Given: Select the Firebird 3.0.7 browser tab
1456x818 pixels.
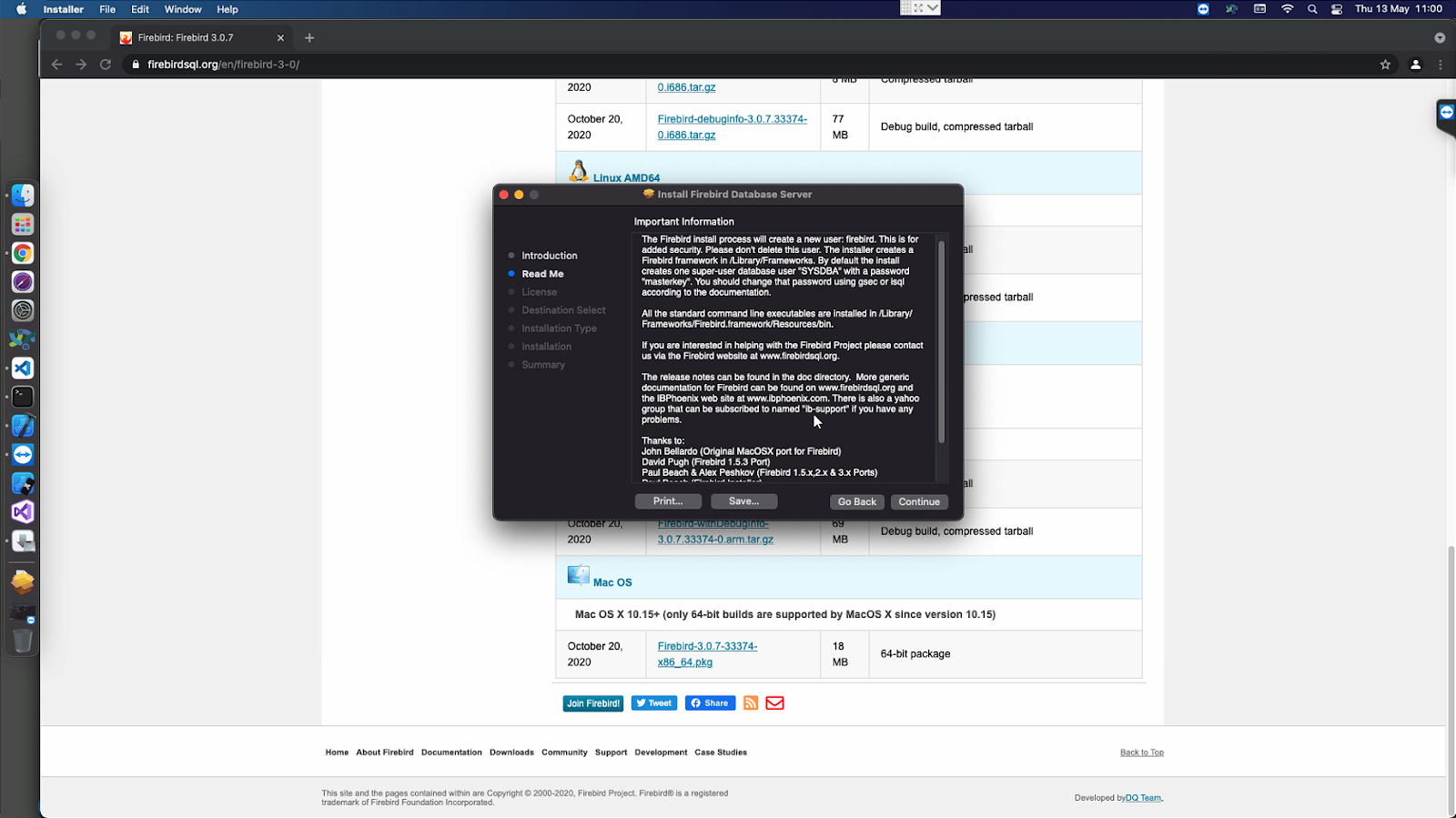Looking at the screenshot, I should [201, 37].
